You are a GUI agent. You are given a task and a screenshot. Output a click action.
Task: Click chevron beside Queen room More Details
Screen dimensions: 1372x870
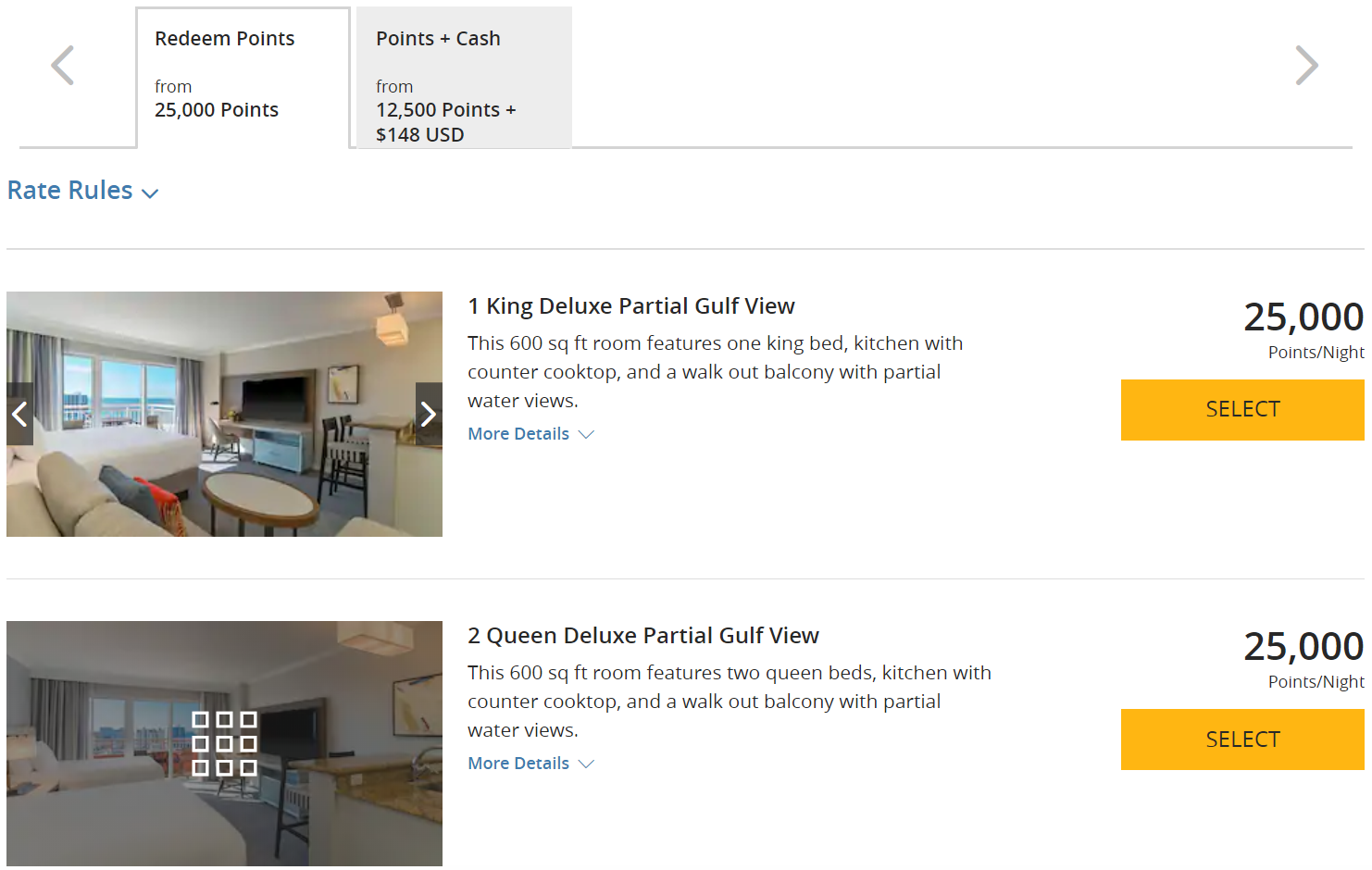coord(586,764)
